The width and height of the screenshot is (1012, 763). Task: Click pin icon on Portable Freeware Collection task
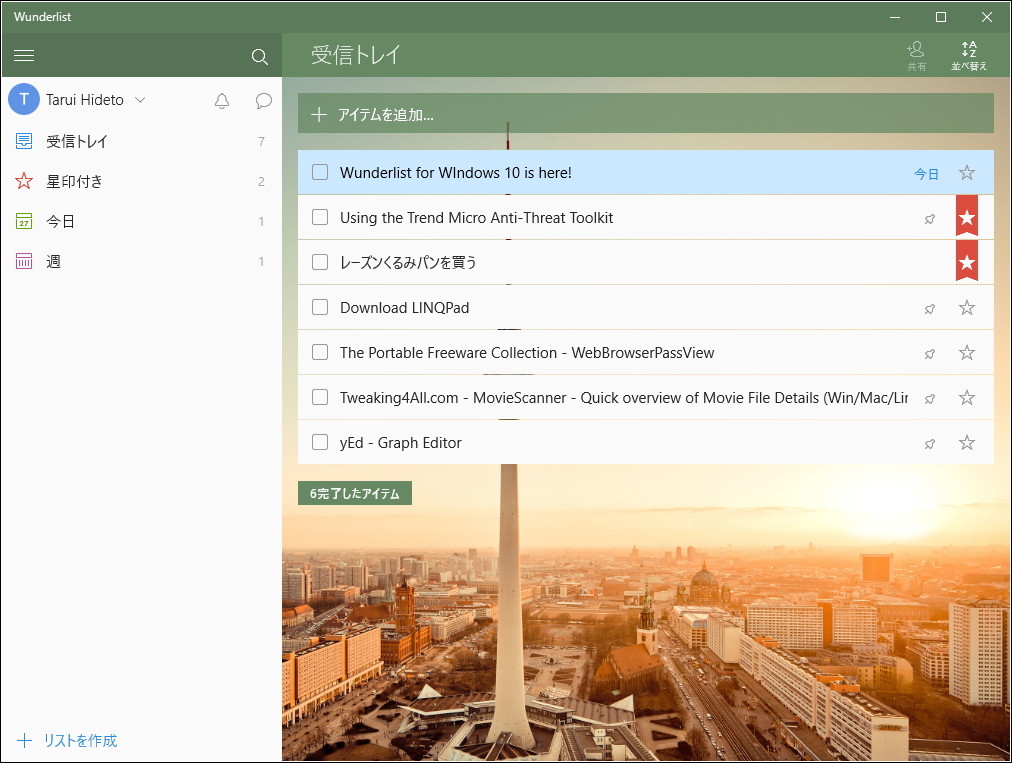click(929, 354)
